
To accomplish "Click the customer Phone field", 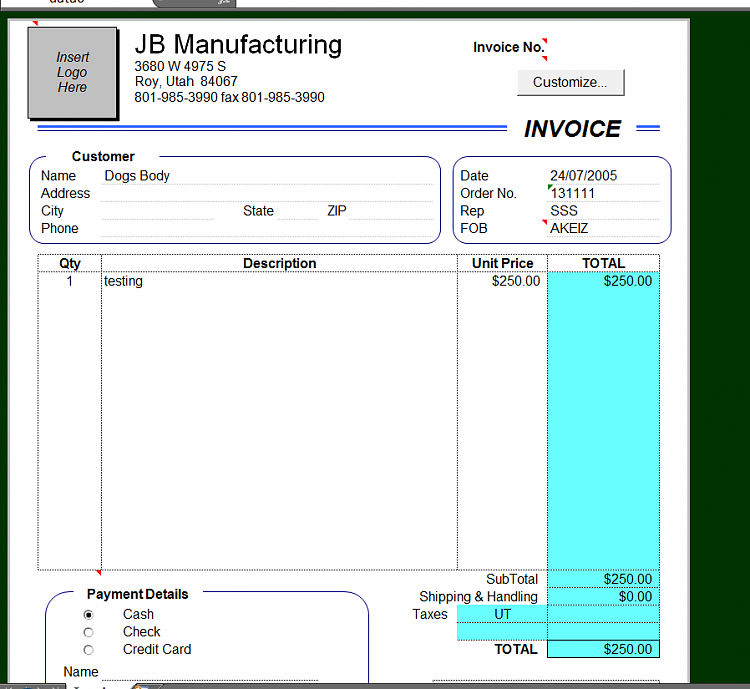I will click(x=267, y=229).
